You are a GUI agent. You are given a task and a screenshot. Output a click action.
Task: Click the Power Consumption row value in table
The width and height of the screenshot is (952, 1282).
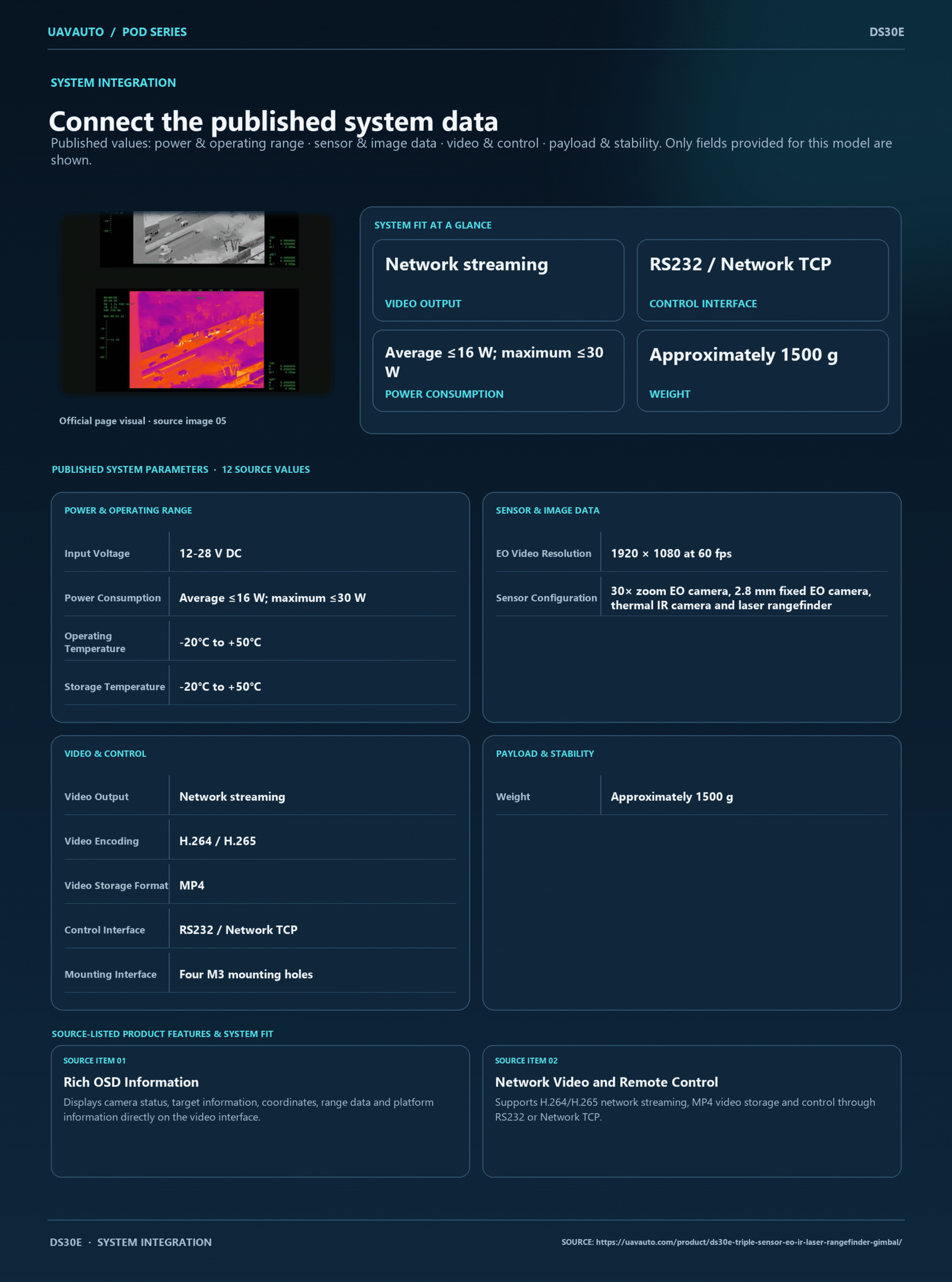273,598
